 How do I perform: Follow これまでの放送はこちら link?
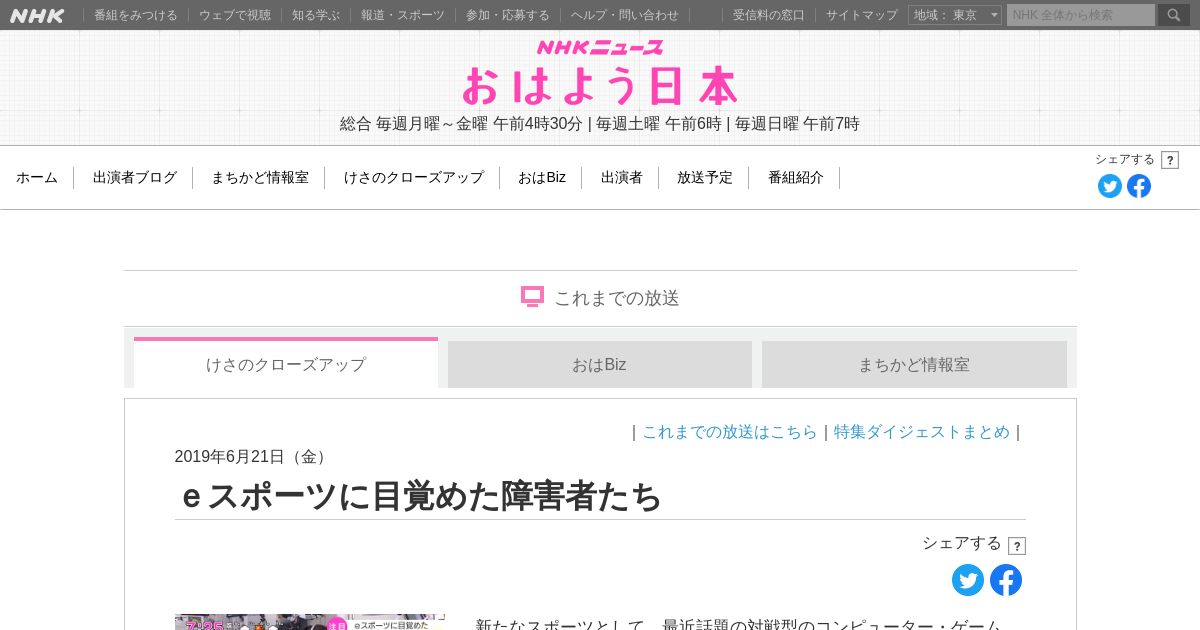(x=730, y=432)
